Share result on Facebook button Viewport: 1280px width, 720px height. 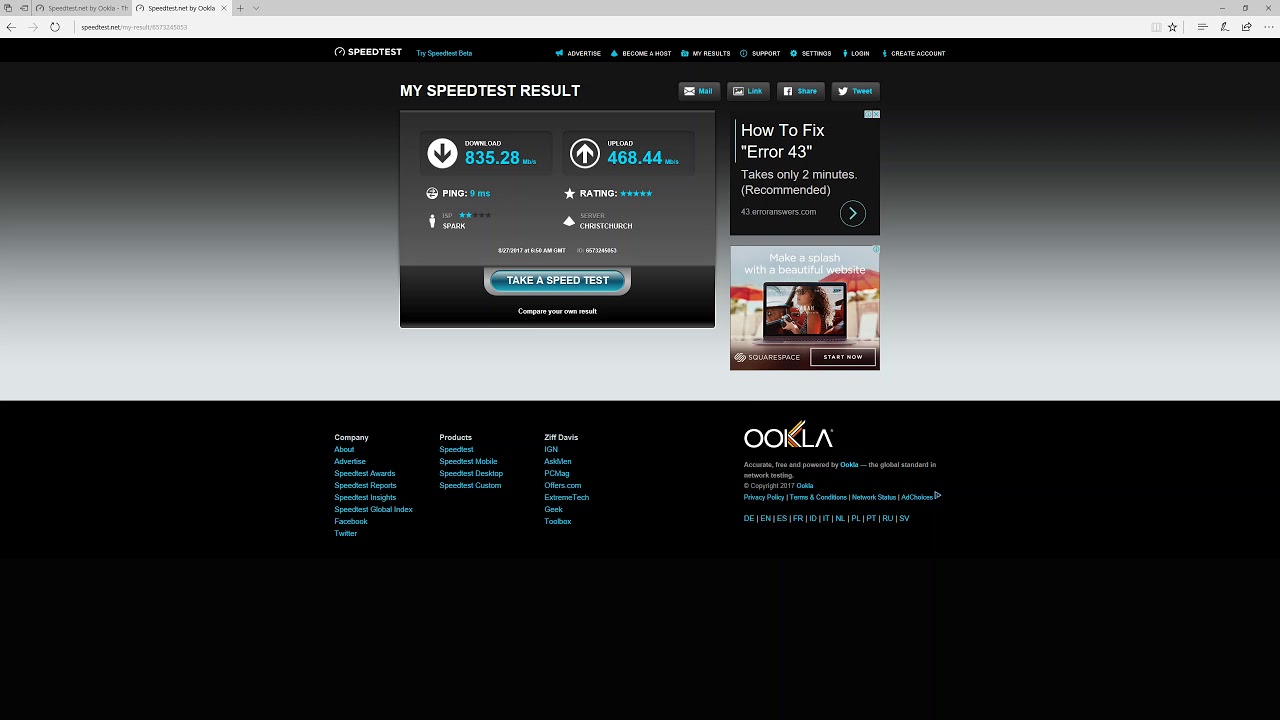click(800, 91)
